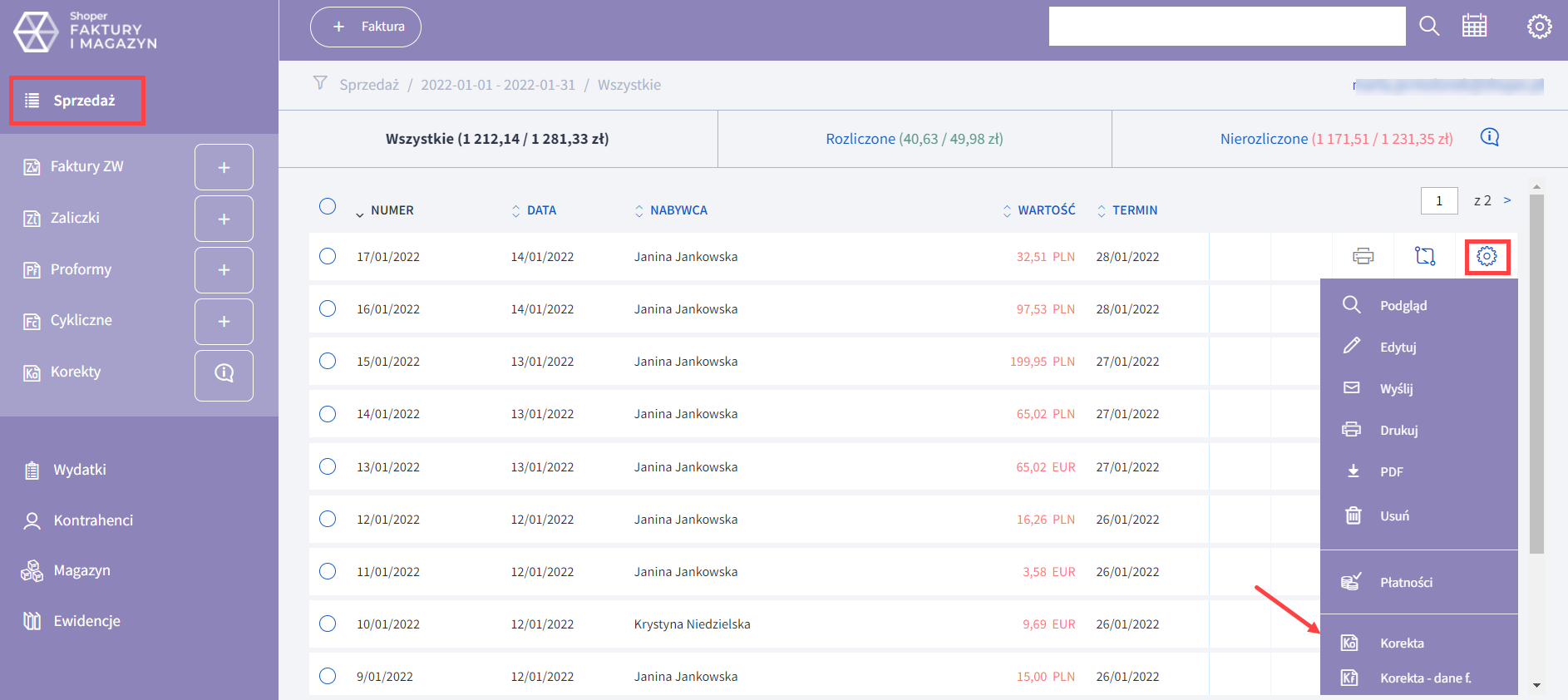Image resolution: width=1568 pixels, height=700 pixels.
Task: Select invoice 11/01/2022 checkbox
Action: [x=328, y=571]
